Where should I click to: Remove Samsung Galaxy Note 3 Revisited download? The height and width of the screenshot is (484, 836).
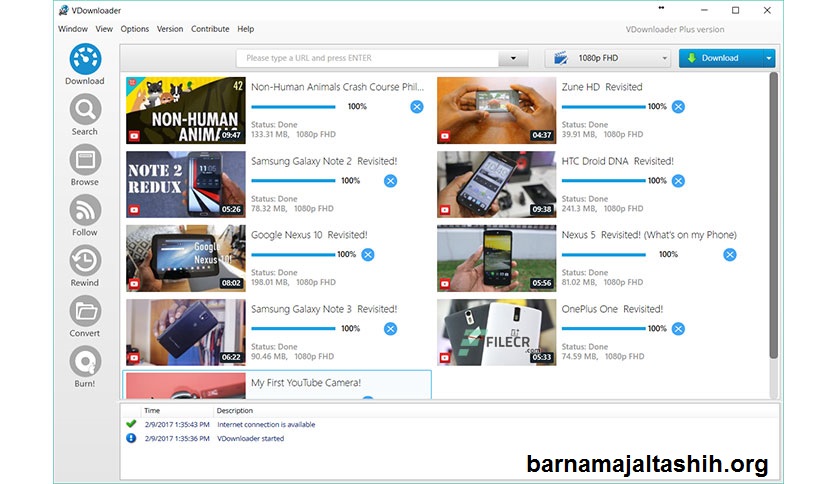[390, 328]
